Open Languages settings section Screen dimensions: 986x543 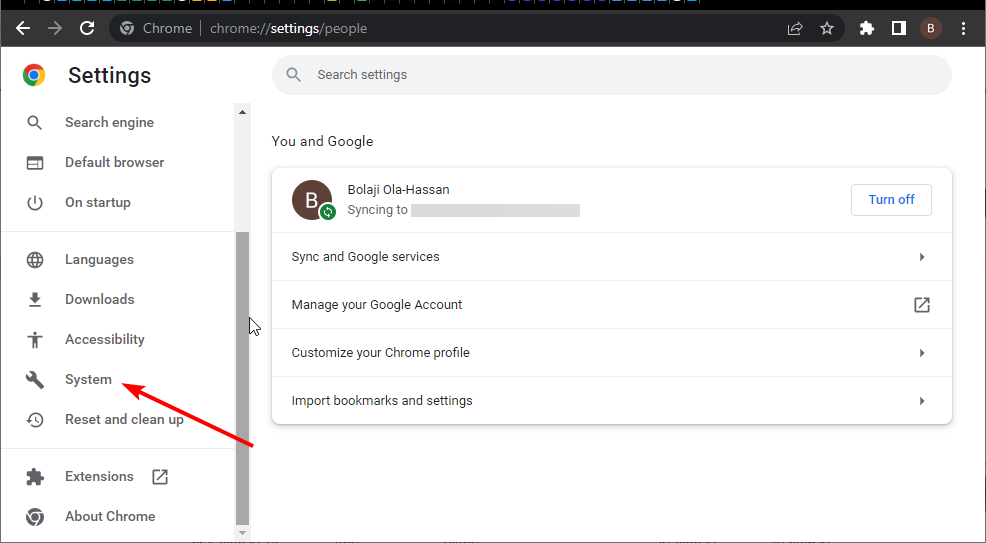point(99,260)
